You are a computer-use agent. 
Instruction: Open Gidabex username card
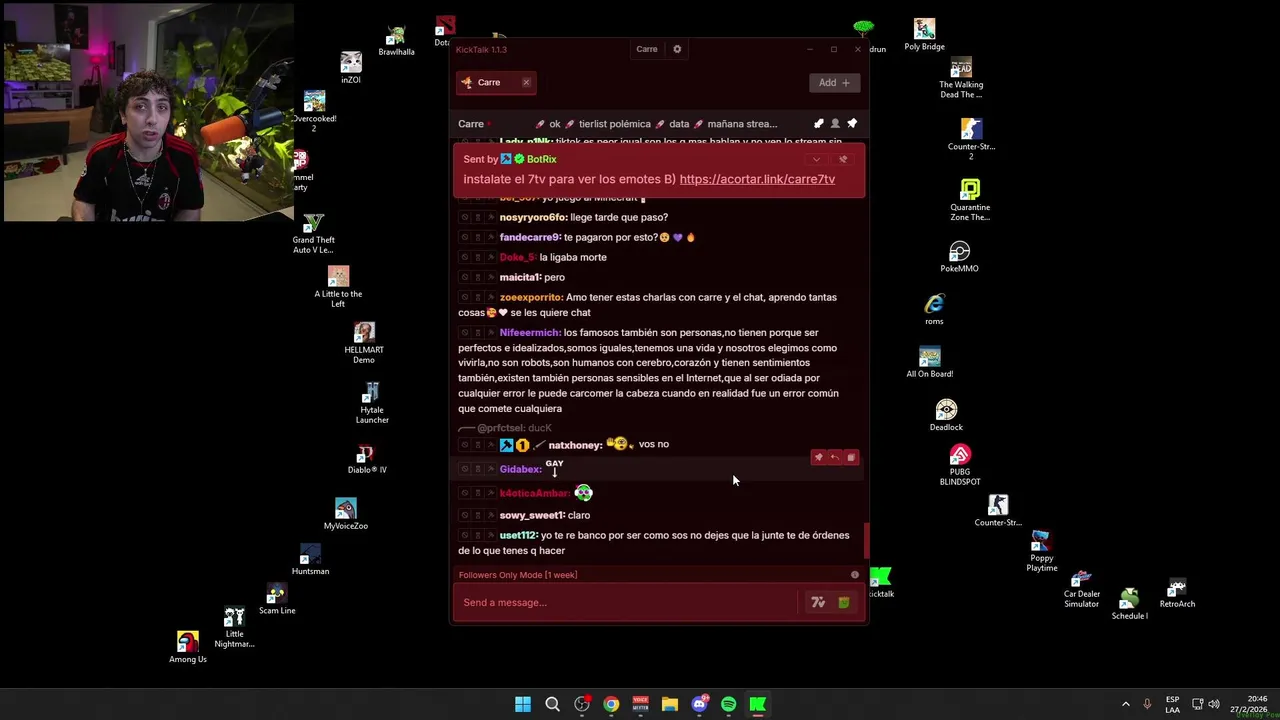click(520, 469)
